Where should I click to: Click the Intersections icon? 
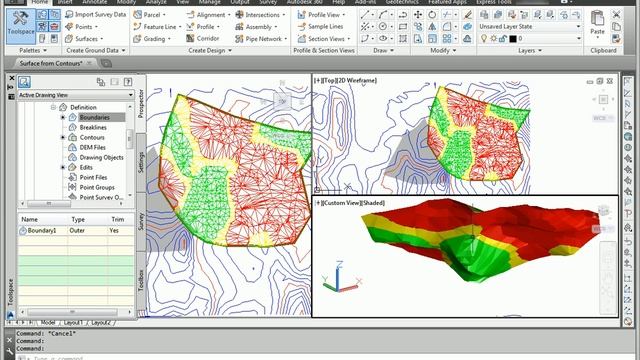[x=239, y=15]
